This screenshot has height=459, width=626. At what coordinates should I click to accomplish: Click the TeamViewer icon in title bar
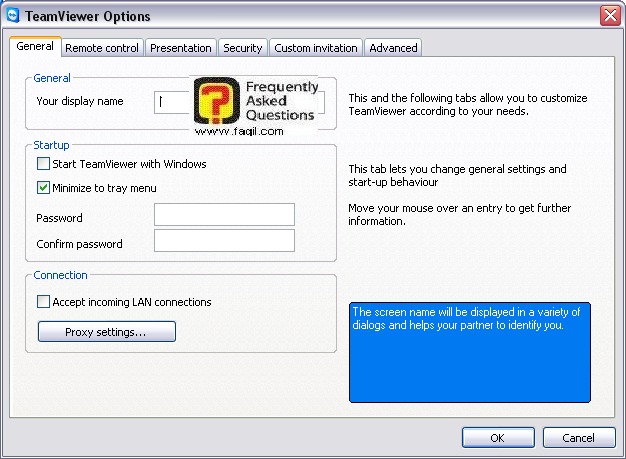pyautogui.click(x=12, y=15)
